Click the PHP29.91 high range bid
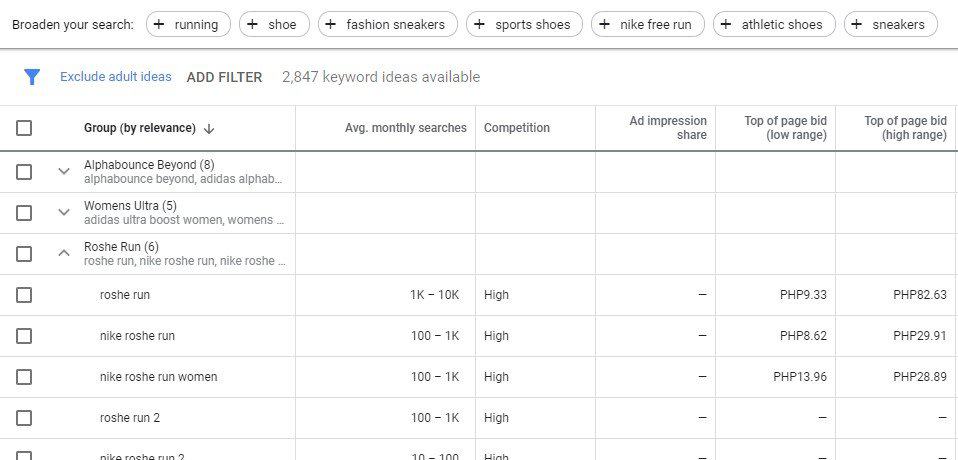 [x=920, y=336]
